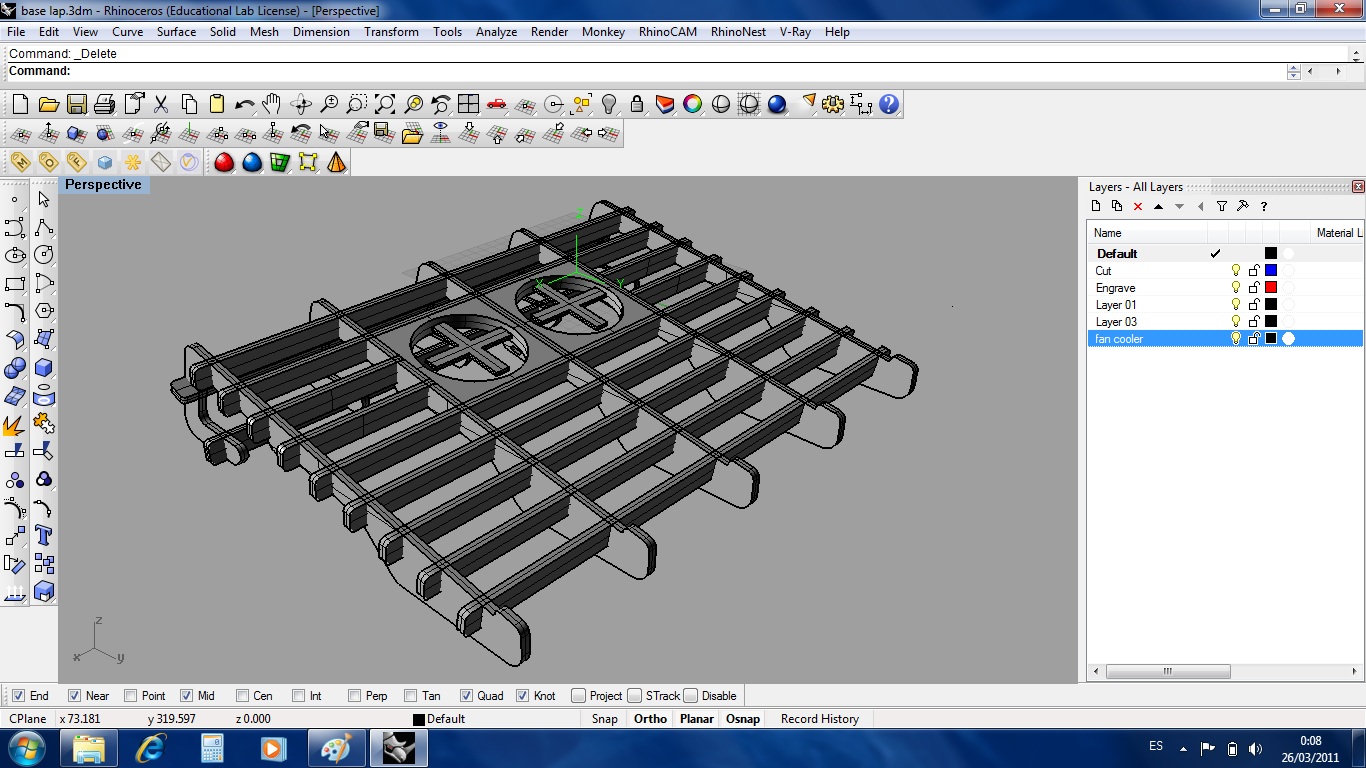Toggle Ortho in the status bar
1366x768 pixels.
[650, 719]
